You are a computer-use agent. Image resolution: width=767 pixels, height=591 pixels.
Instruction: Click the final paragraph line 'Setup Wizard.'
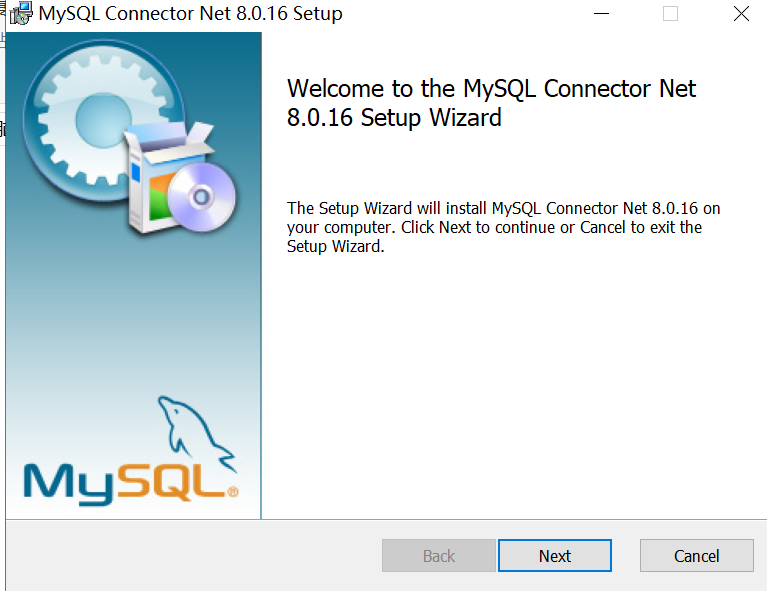[336, 246]
